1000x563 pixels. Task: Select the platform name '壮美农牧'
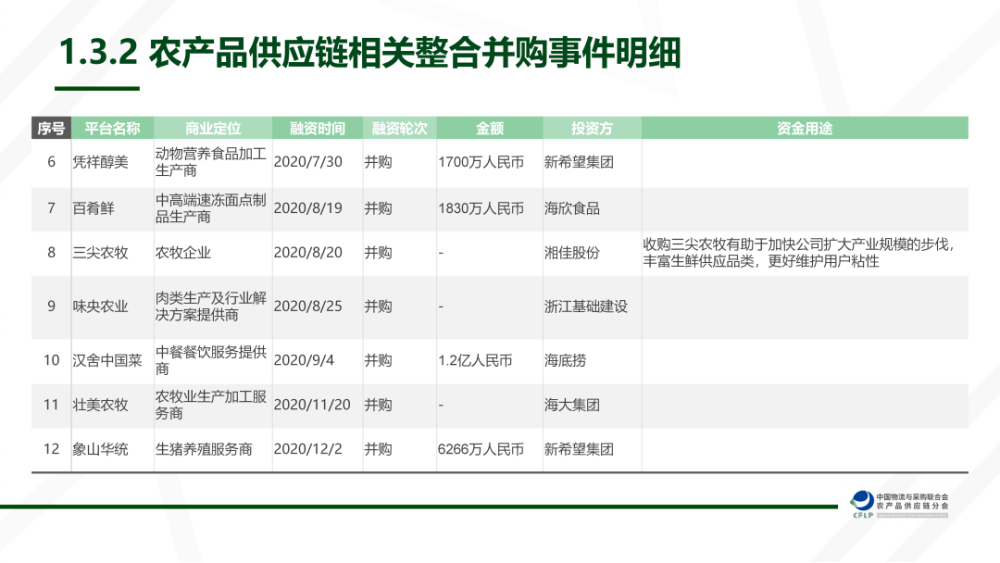click(x=100, y=405)
